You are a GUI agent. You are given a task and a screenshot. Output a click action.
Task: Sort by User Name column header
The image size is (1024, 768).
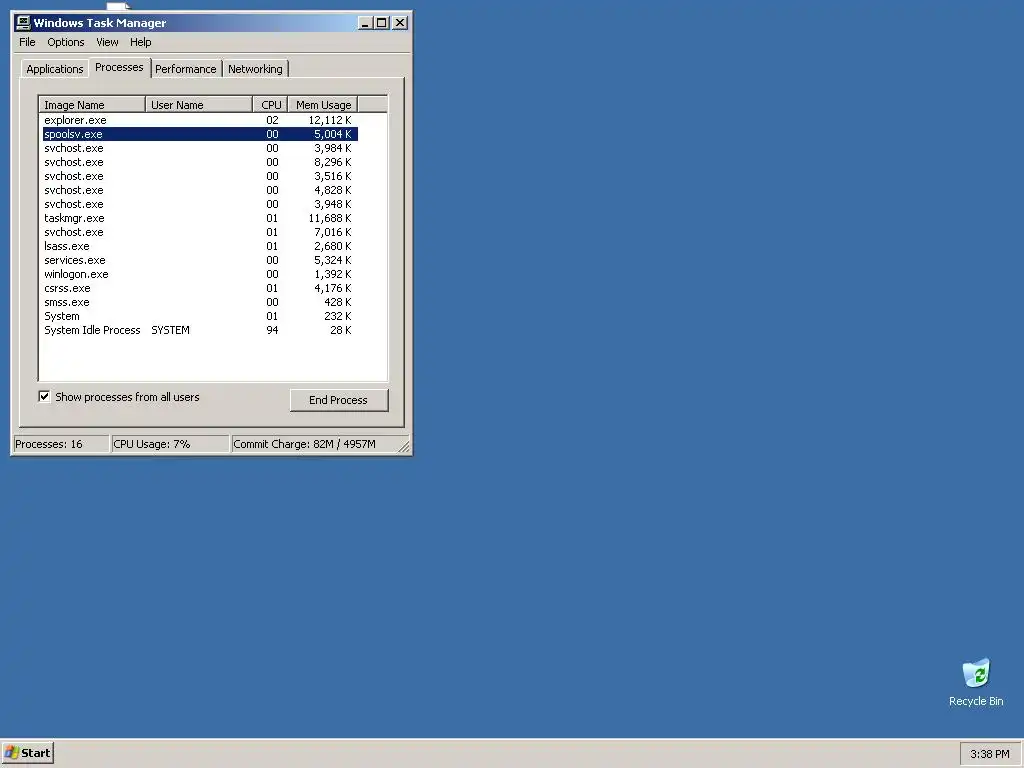199,104
